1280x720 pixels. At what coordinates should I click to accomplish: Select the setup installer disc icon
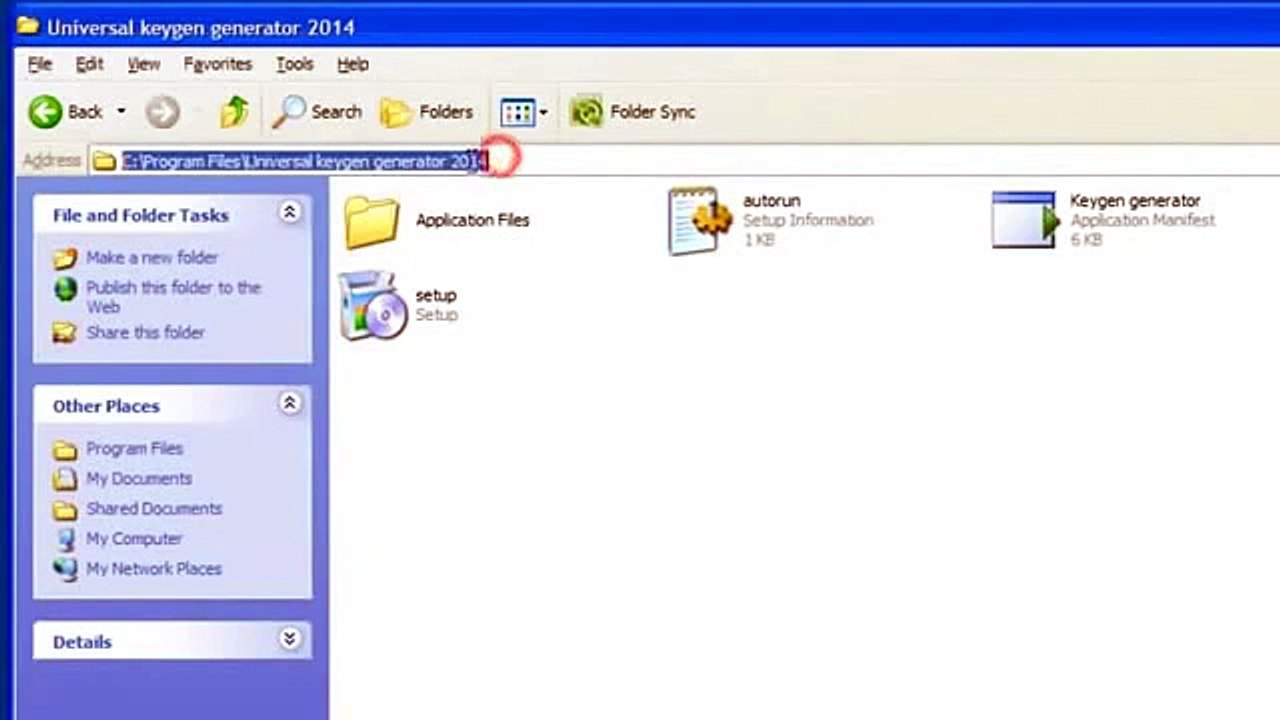pos(372,305)
